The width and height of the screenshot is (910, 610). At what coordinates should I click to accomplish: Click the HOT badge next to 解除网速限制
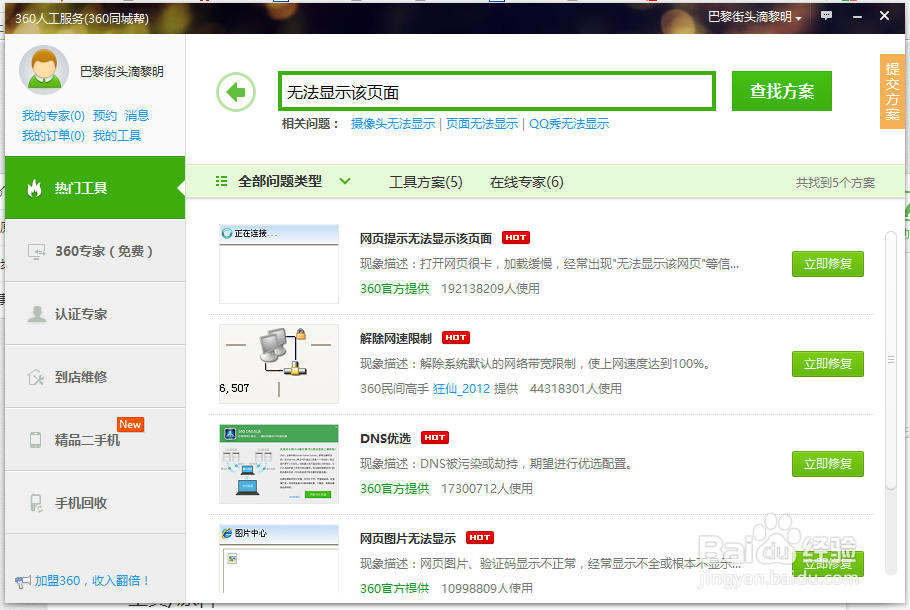tap(456, 338)
